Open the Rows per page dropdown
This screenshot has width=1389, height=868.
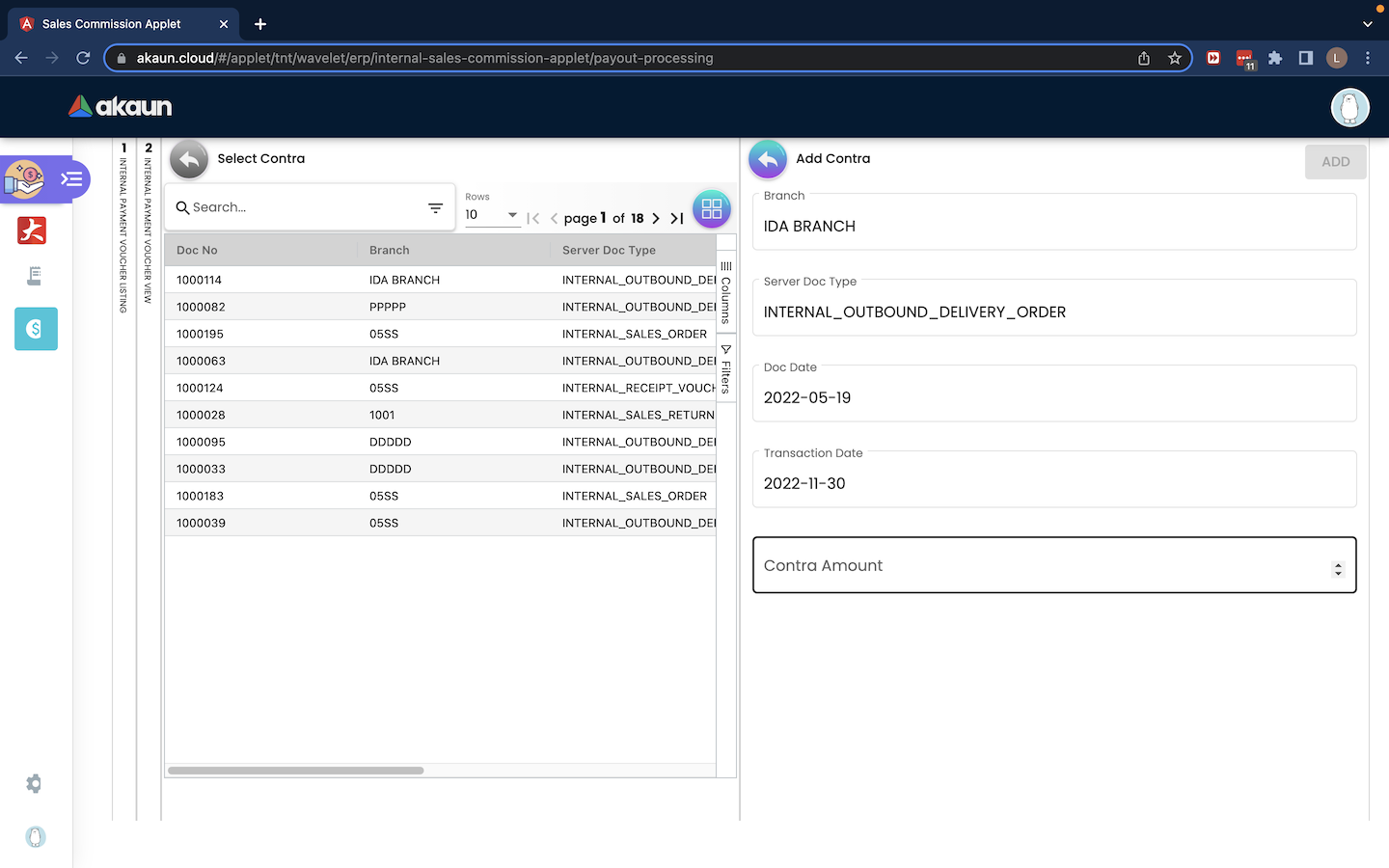pos(492,215)
